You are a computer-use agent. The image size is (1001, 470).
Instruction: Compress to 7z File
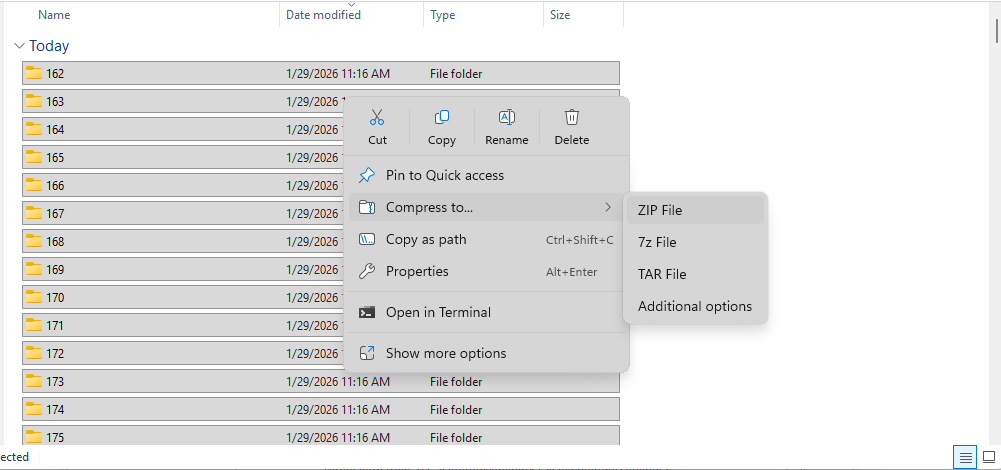pyautogui.click(x=695, y=242)
